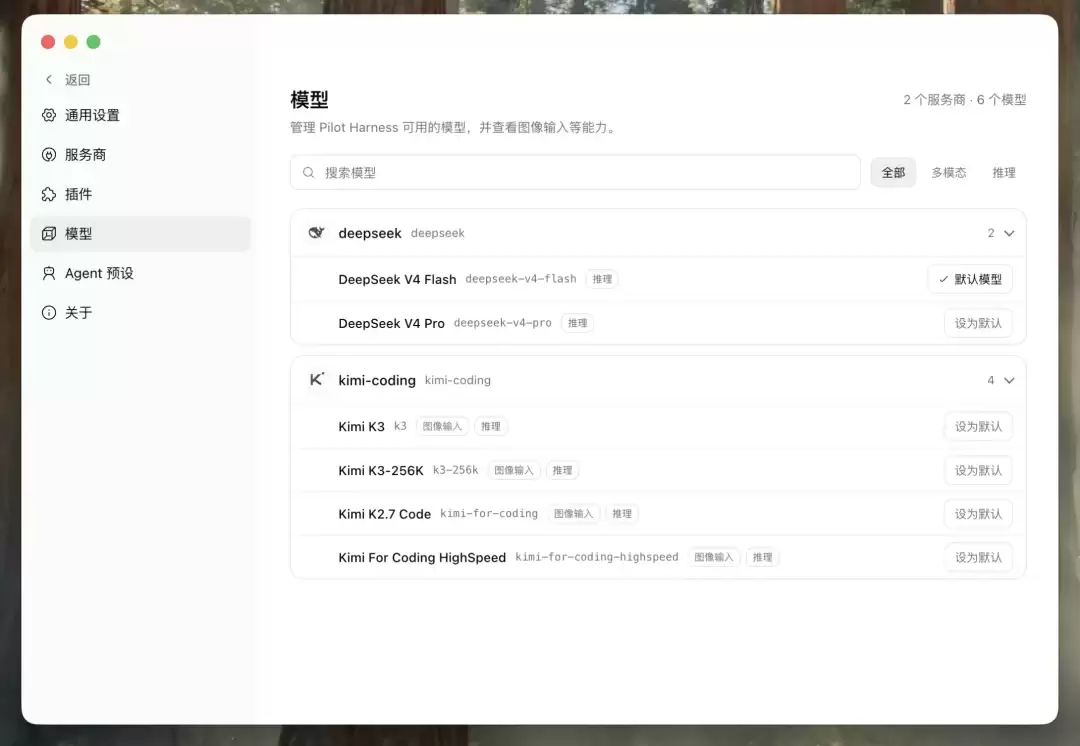The image size is (1080, 746).
Task: Click the Kimi K3 model name
Action: click(362, 426)
